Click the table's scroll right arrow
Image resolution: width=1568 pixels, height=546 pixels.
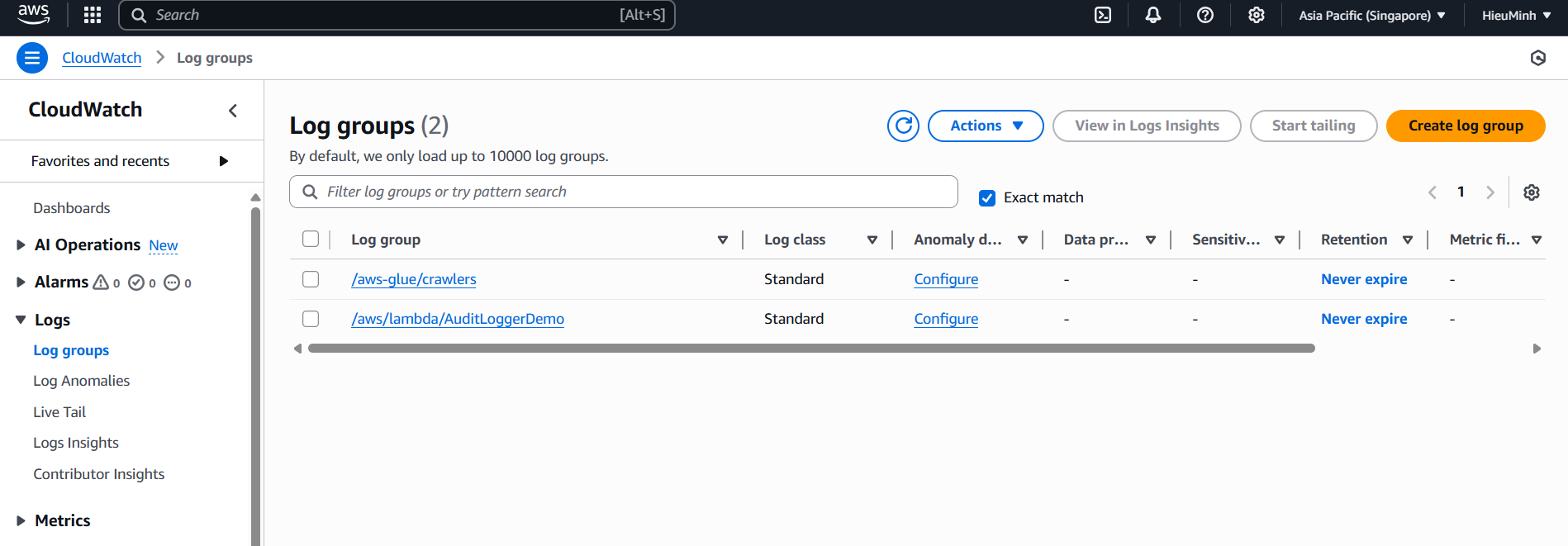click(x=1537, y=349)
